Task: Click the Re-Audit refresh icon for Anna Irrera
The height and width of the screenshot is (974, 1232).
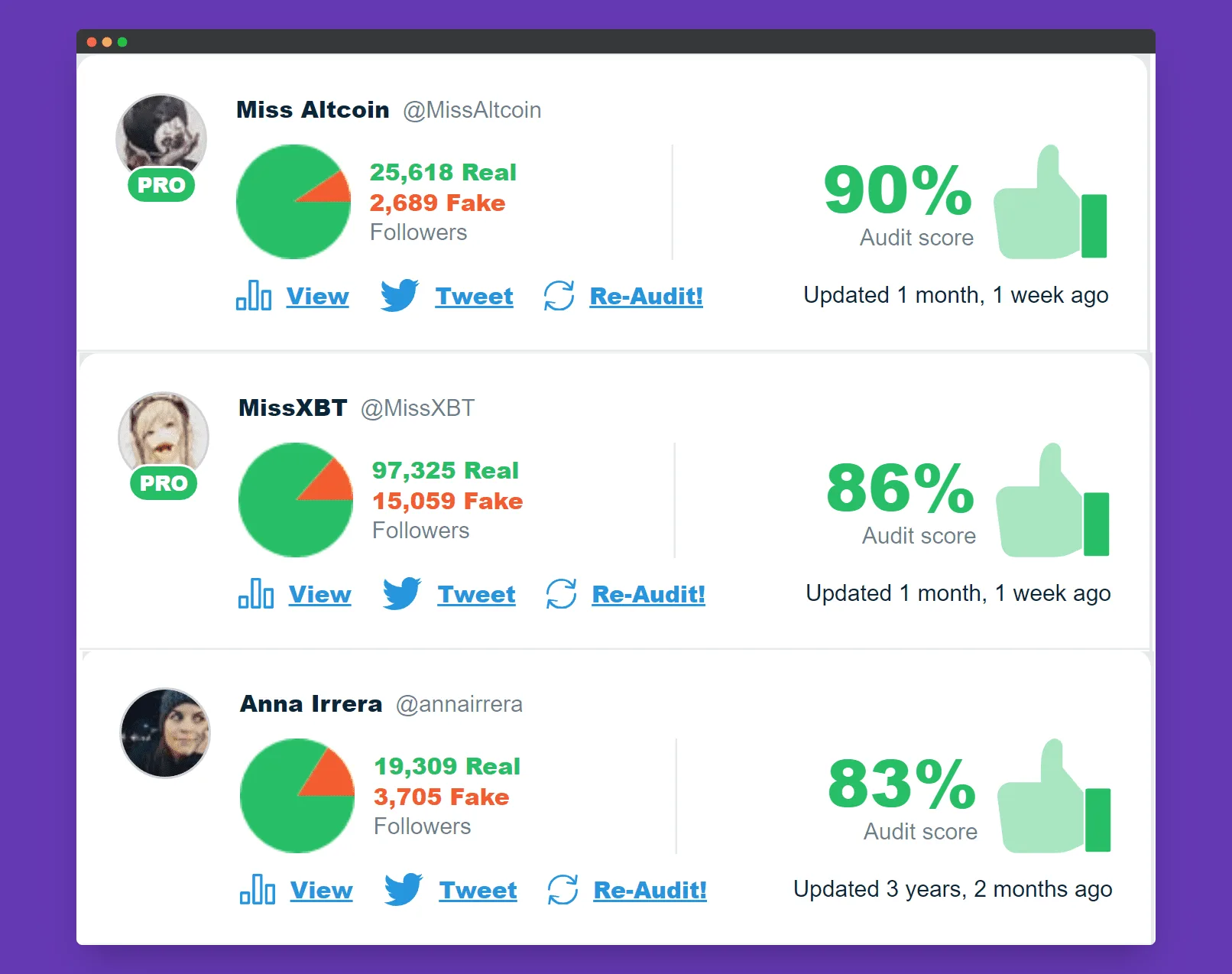Action: [563, 890]
